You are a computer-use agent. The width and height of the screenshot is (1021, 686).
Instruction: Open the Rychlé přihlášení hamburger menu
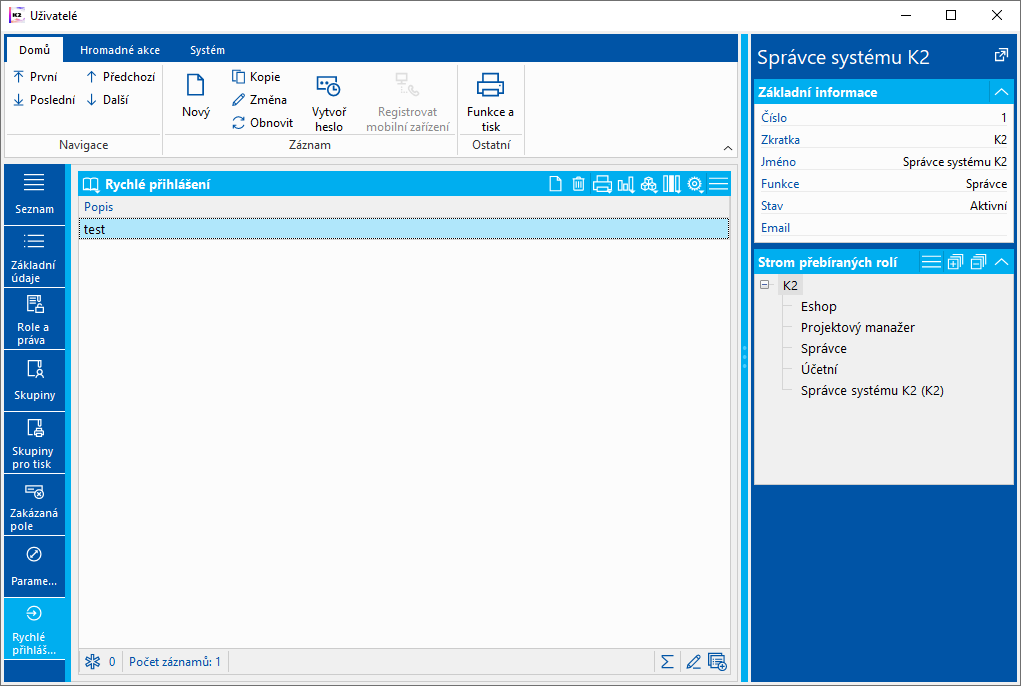tap(718, 184)
